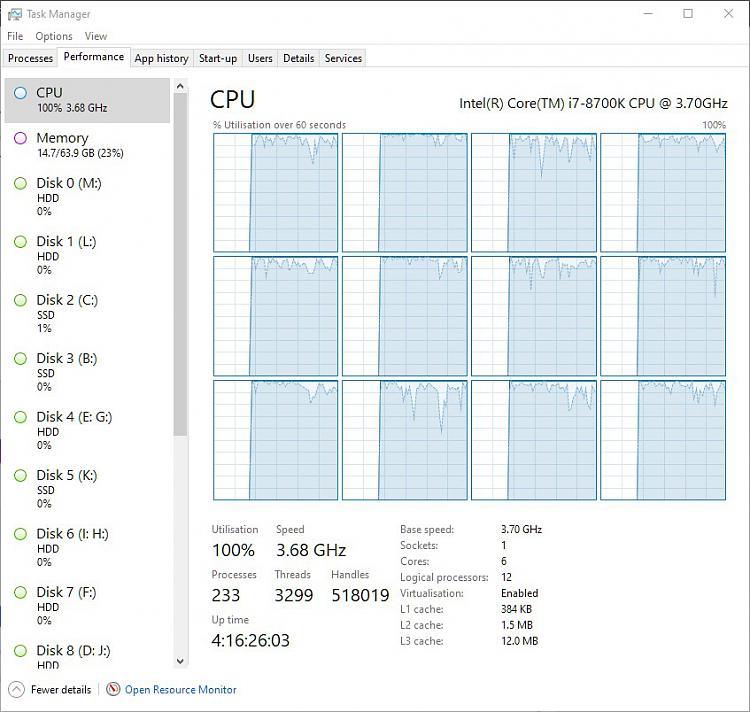The width and height of the screenshot is (750, 712).
Task: Click the CPU circle icon in sidebar
Action: (x=21, y=93)
